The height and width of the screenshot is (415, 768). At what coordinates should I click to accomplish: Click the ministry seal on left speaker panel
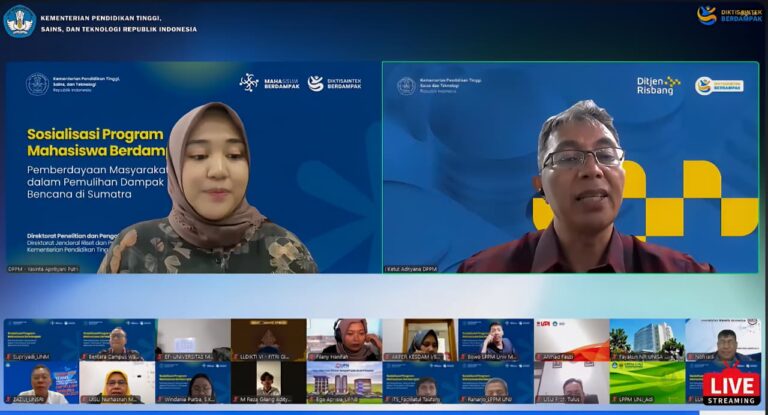[37, 84]
